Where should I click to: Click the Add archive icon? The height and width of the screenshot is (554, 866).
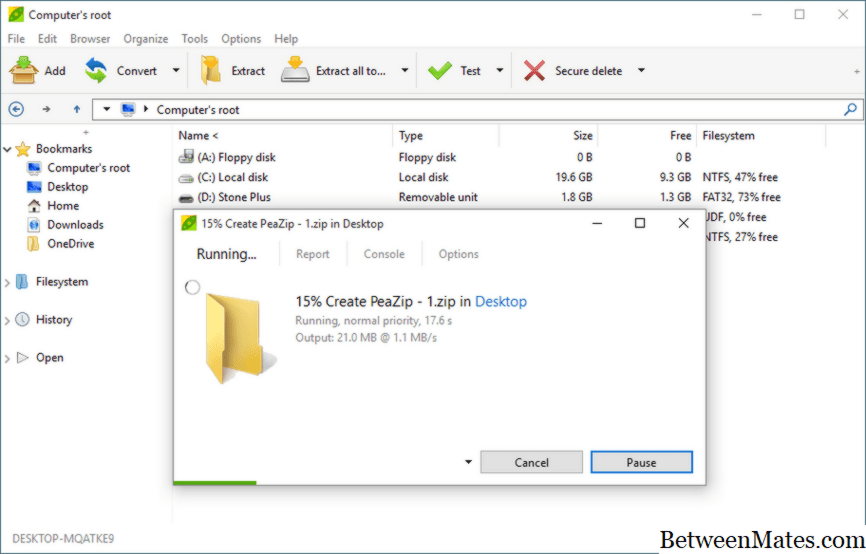pyautogui.click(x=23, y=70)
